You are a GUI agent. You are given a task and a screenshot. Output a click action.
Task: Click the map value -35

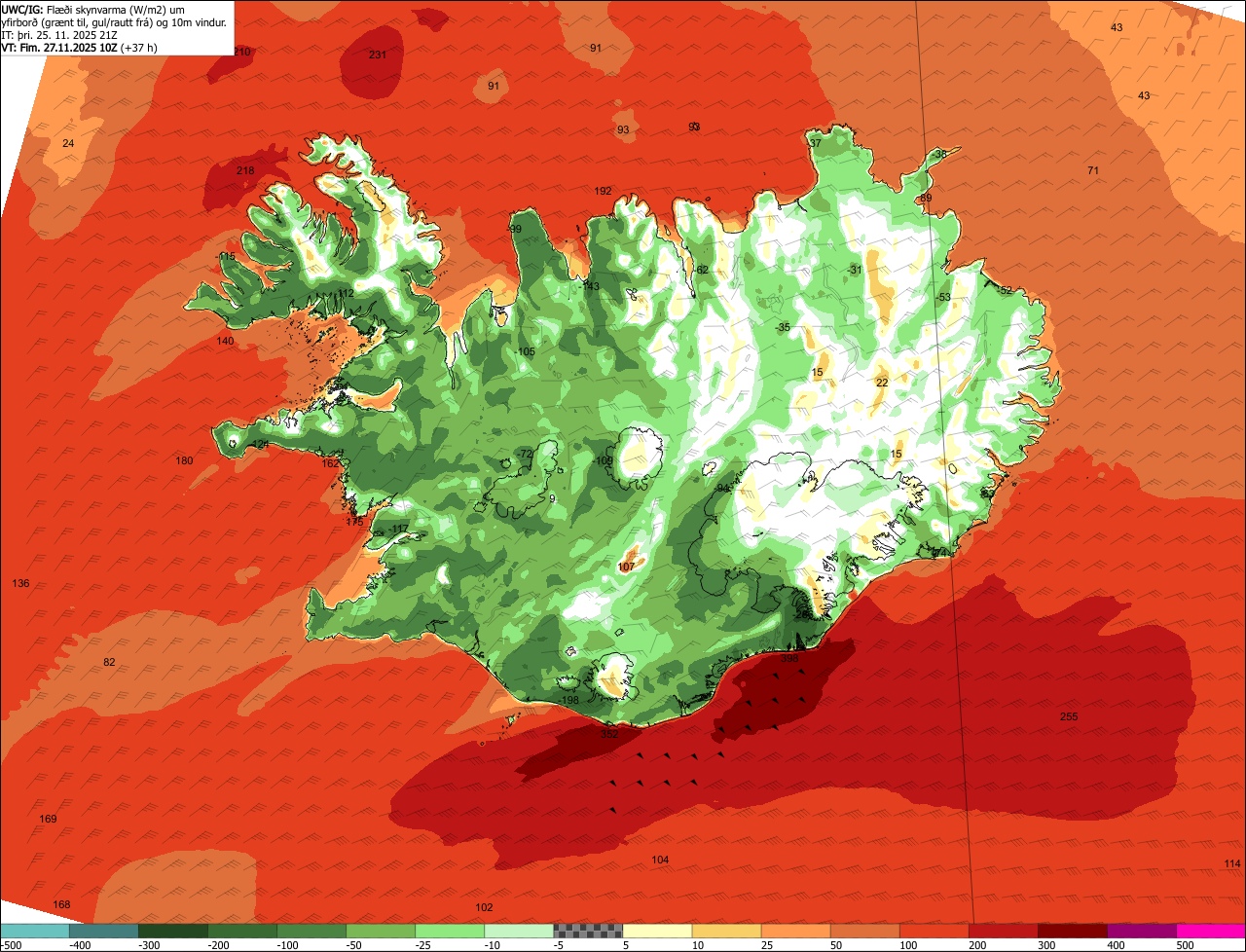click(x=783, y=327)
